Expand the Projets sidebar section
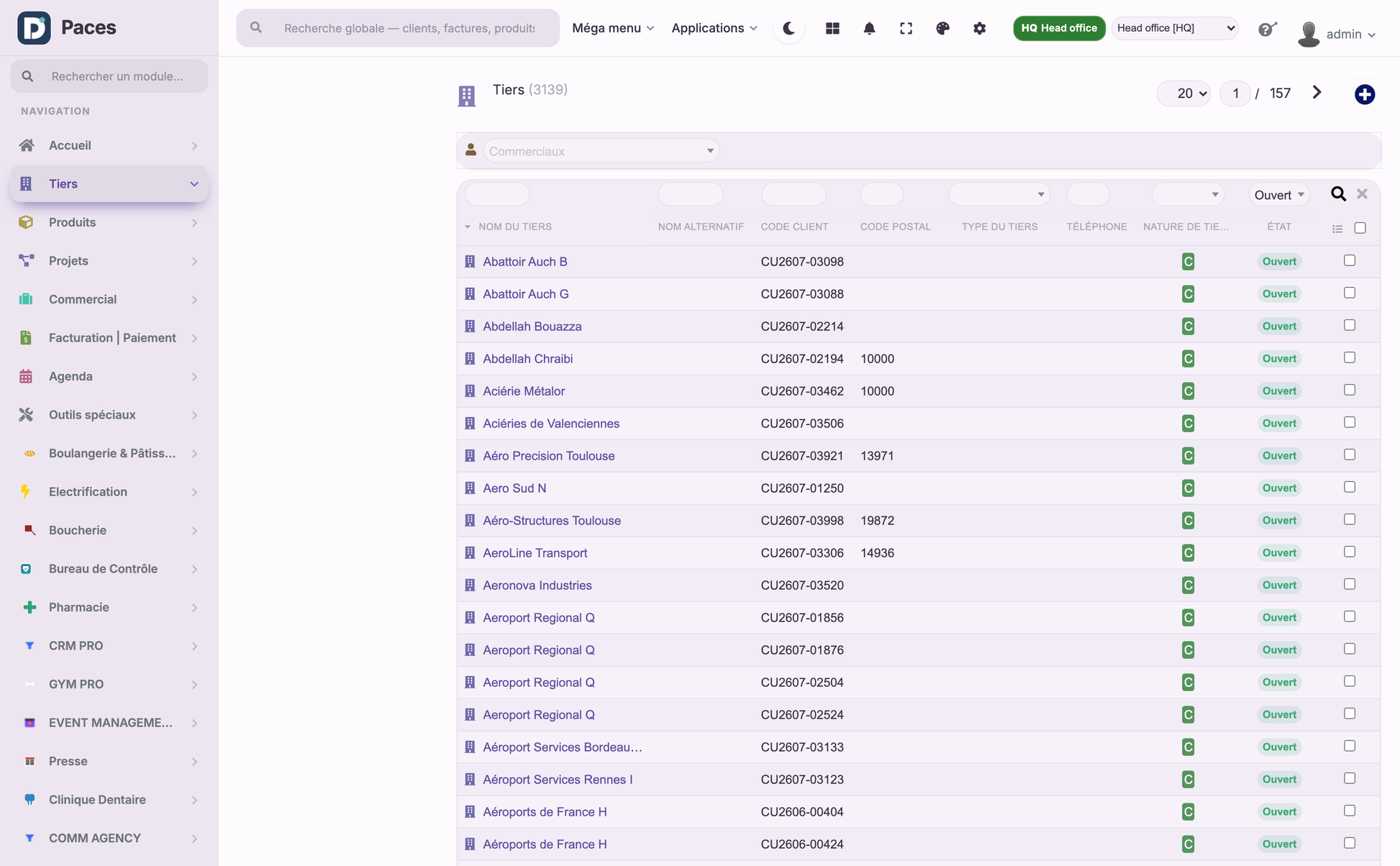 click(109, 261)
